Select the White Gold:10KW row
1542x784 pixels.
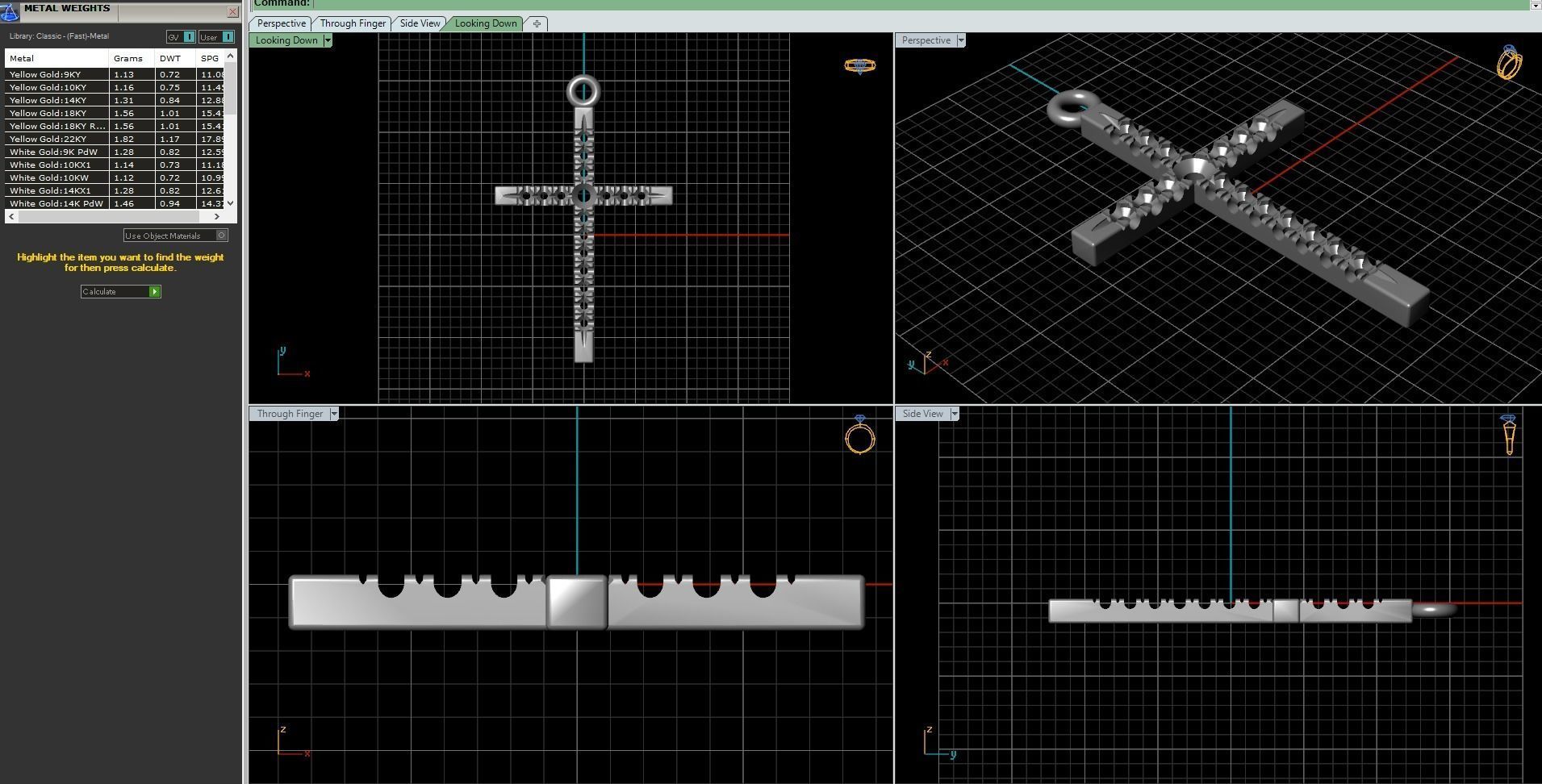click(x=115, y=177)
